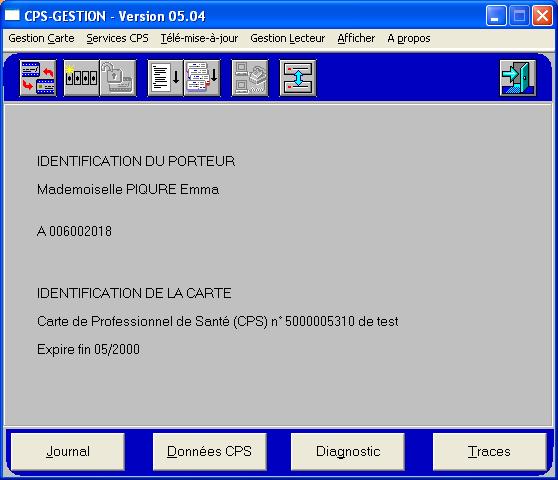The image size is (558, 480).
Task: Click the card exchange icon with red arrows
Action: pos(38,78)
